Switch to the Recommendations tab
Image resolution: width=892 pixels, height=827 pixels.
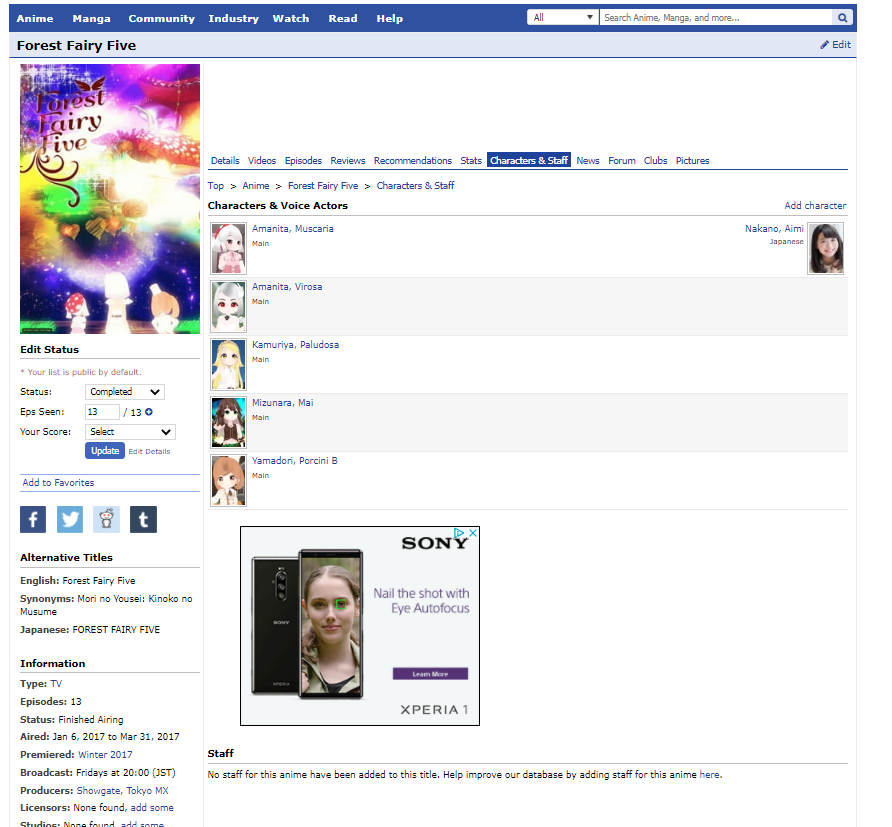pos(412,160)
